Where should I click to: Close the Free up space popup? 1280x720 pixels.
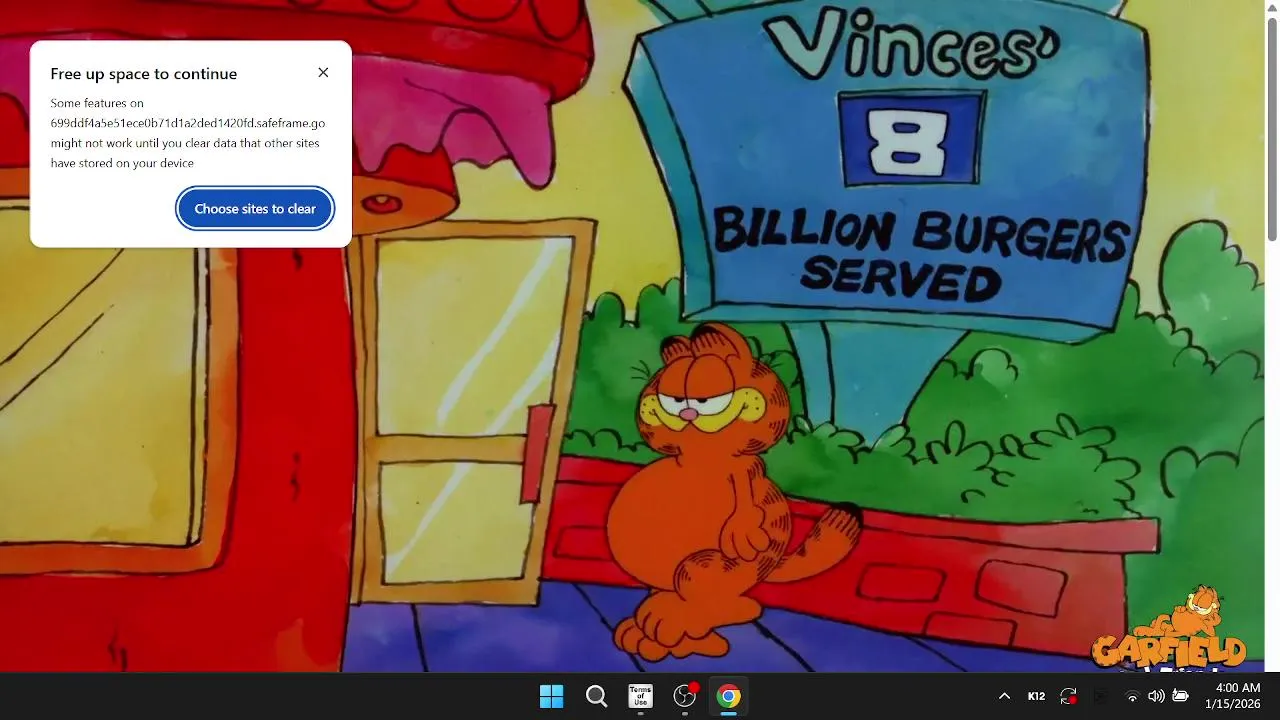click(323, 73)
